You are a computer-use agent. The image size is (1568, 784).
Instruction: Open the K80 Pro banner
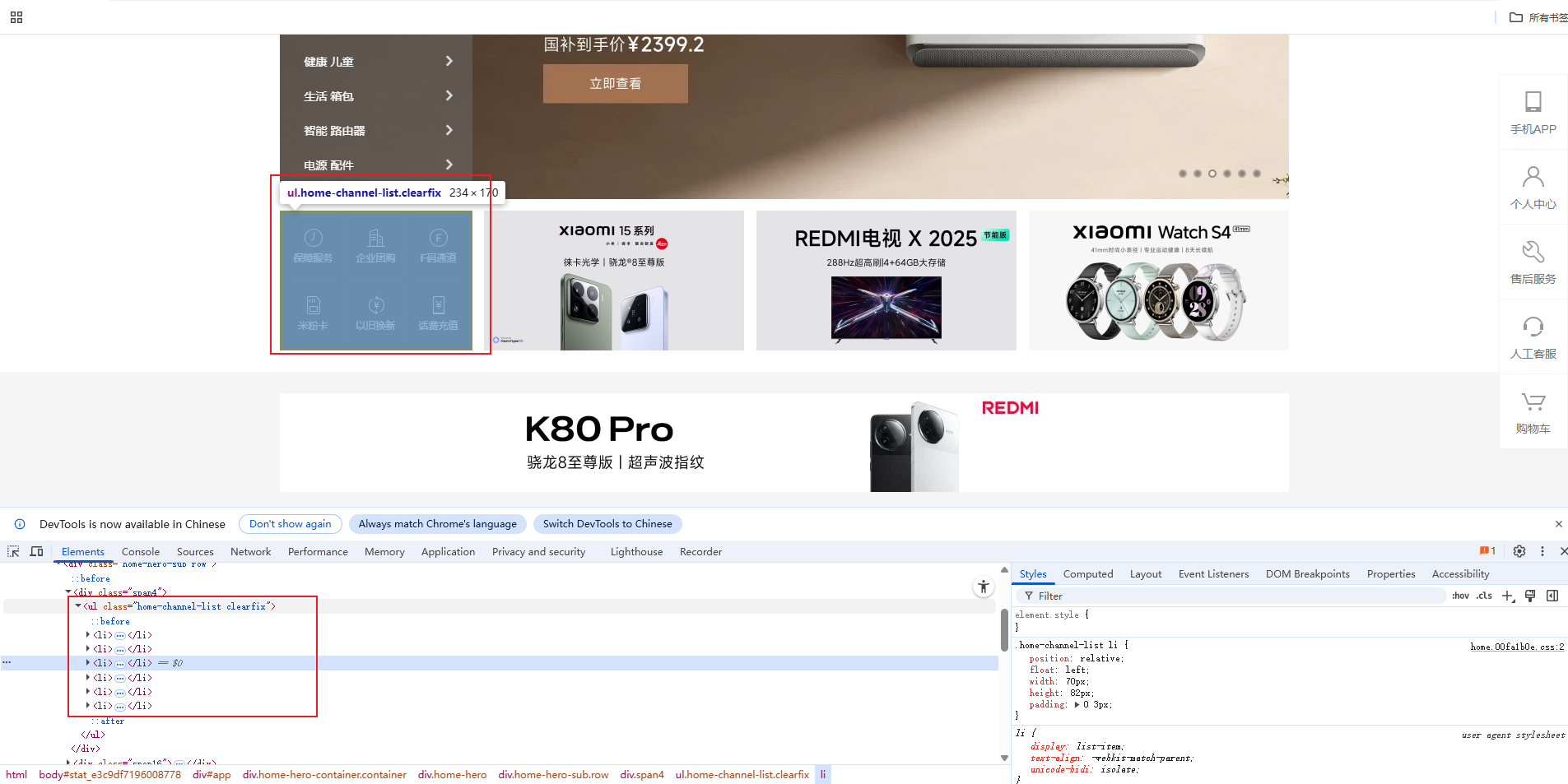point(784,443)
